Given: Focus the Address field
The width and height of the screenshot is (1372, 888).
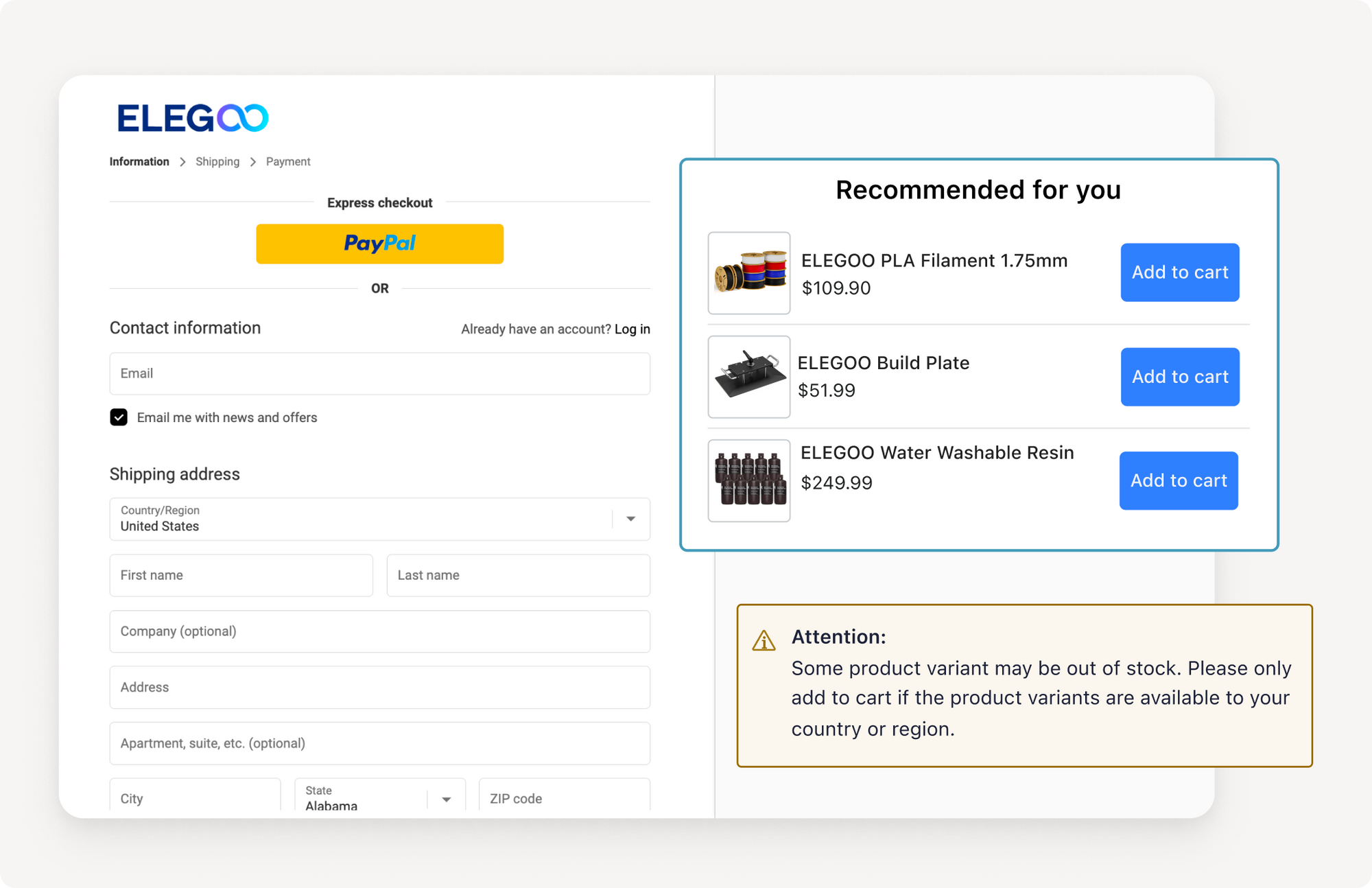Looking at the screenshot, I should tap(379, 688).
